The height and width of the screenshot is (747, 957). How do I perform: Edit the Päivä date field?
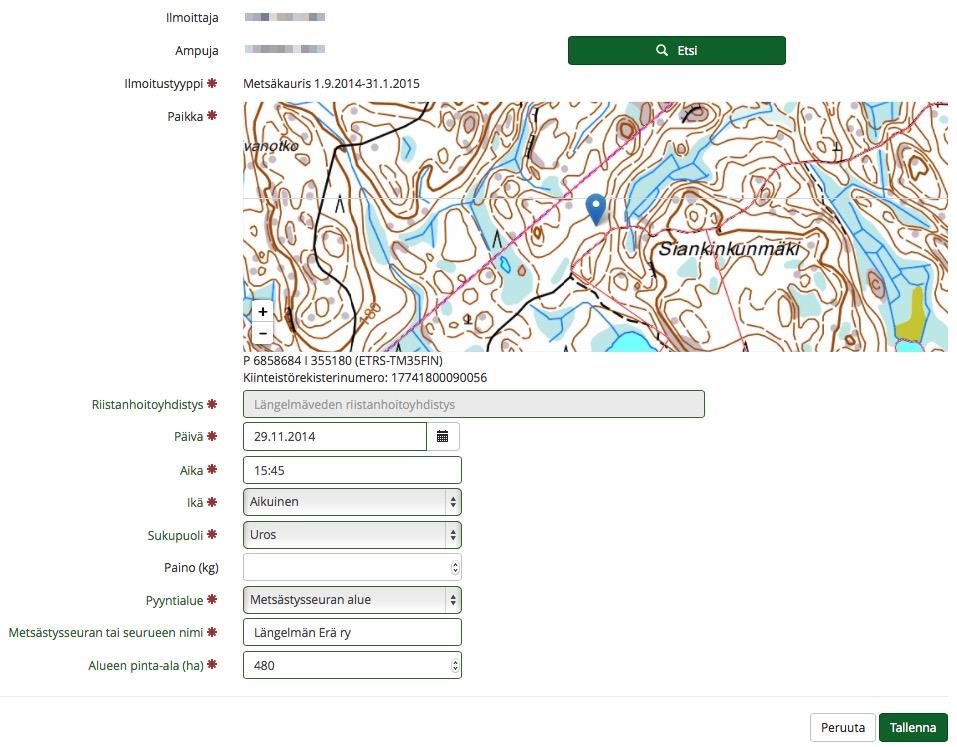pos(334,436)
